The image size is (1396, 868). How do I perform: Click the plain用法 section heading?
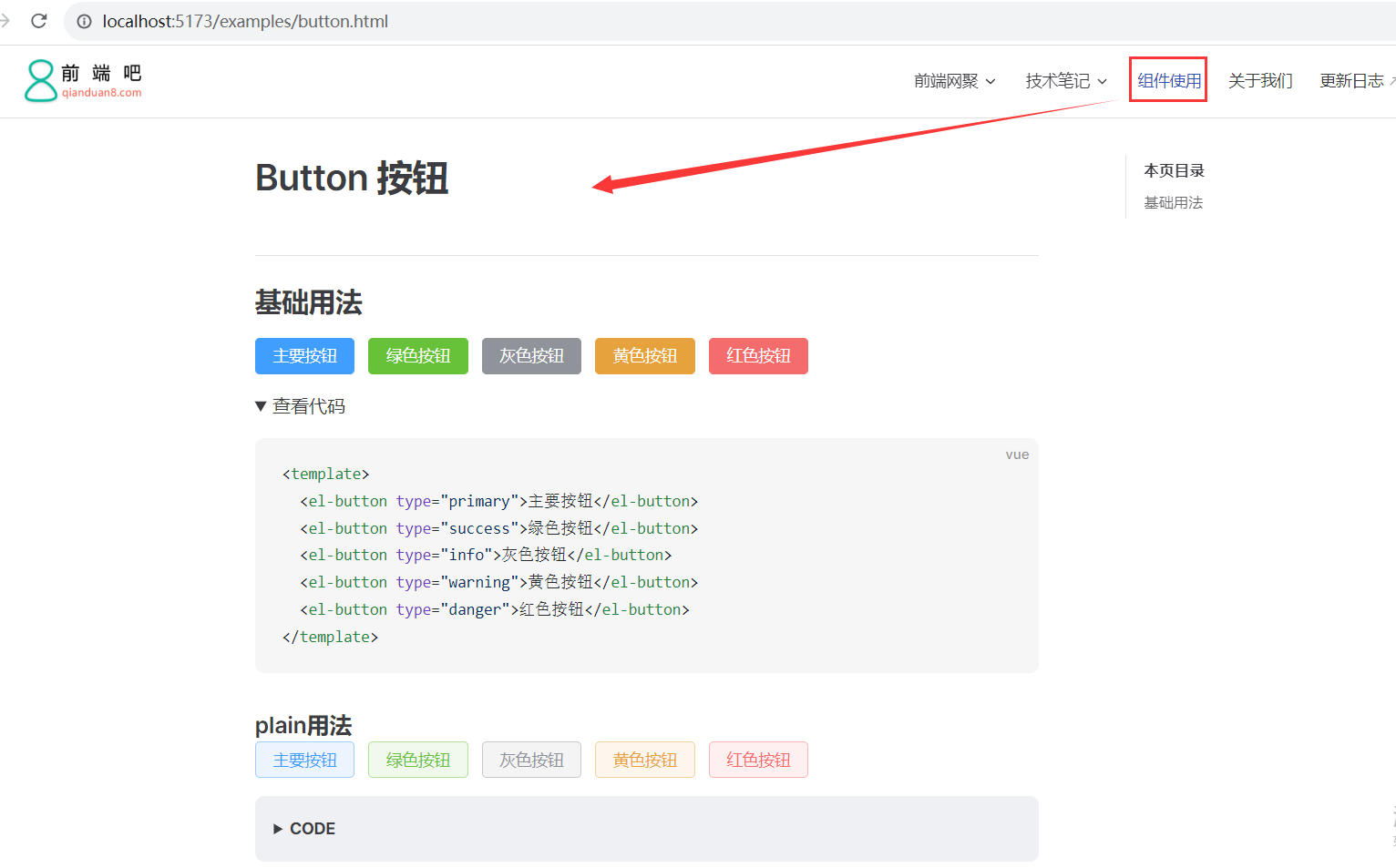(x=303, y=725)
